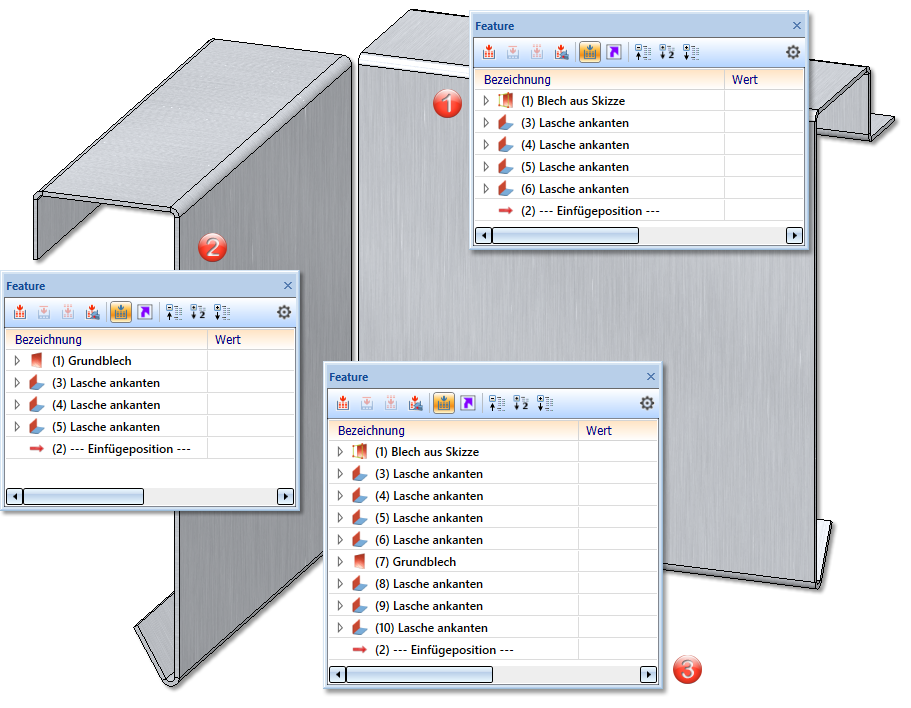
Task: Toggle orange highlighted button in Feature panel ending with (6) Lasche ankanten
Action: [x=590, y=52]
